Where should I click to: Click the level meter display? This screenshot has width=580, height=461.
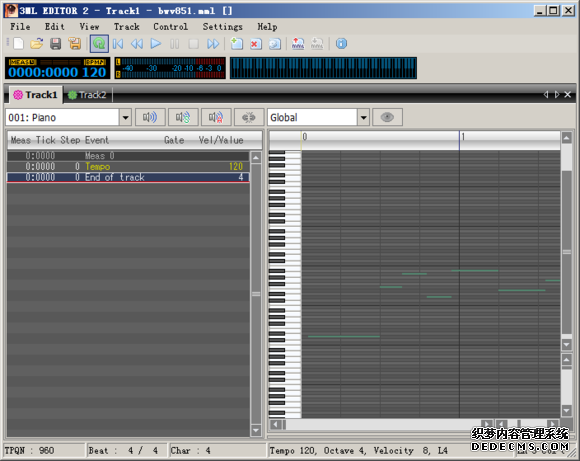tap(170, 68)
